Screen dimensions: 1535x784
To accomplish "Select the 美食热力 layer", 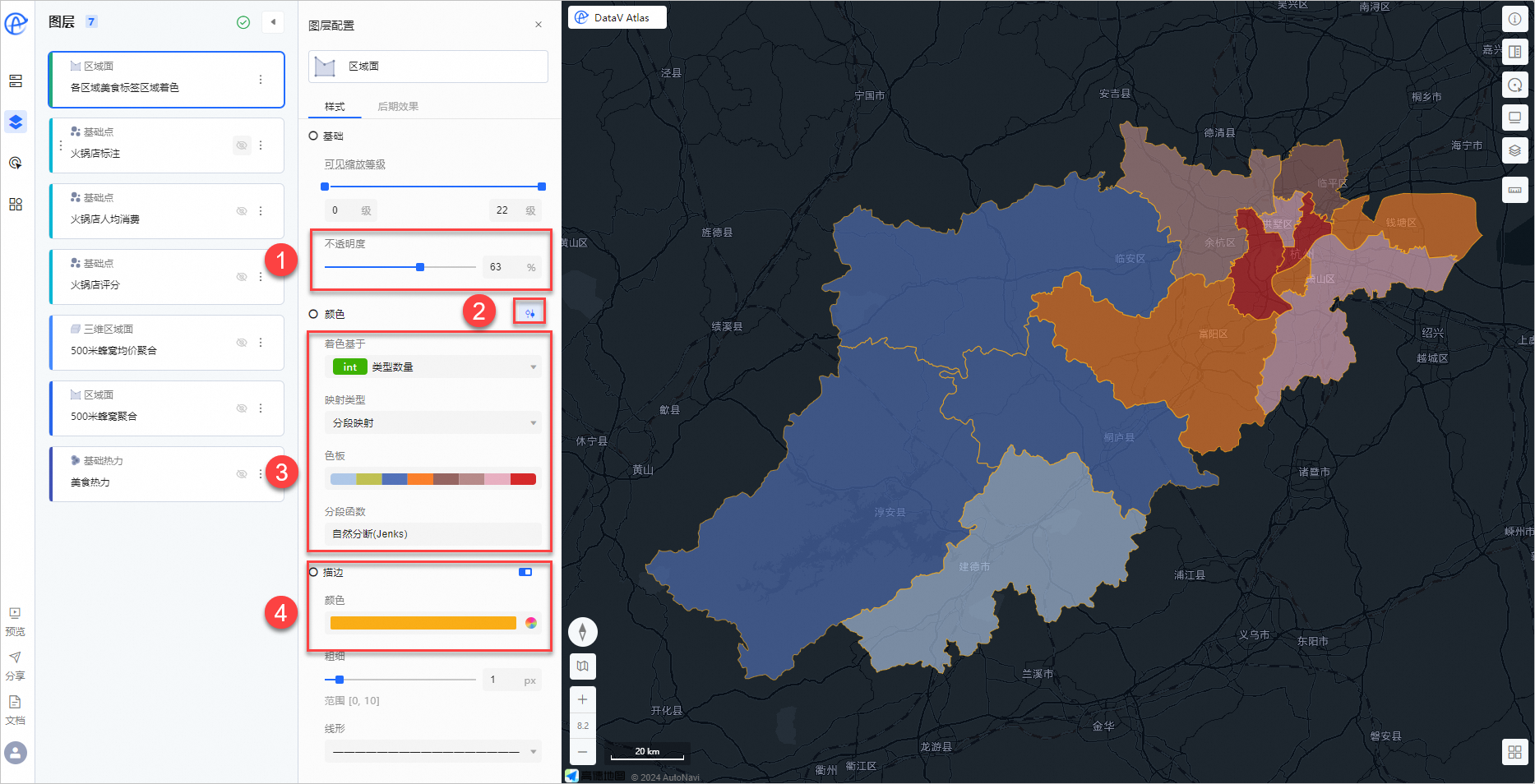I will tap(167, 474).
